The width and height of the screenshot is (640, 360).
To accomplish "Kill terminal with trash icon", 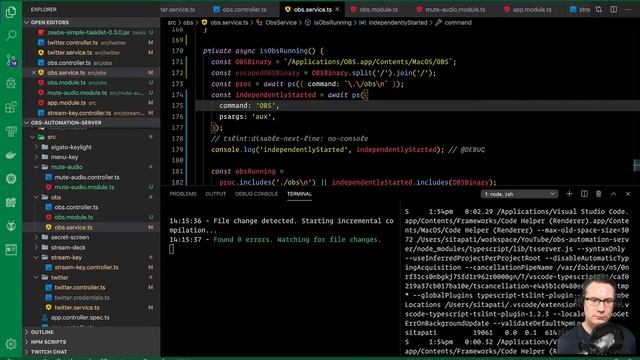I will pos(598,194).
